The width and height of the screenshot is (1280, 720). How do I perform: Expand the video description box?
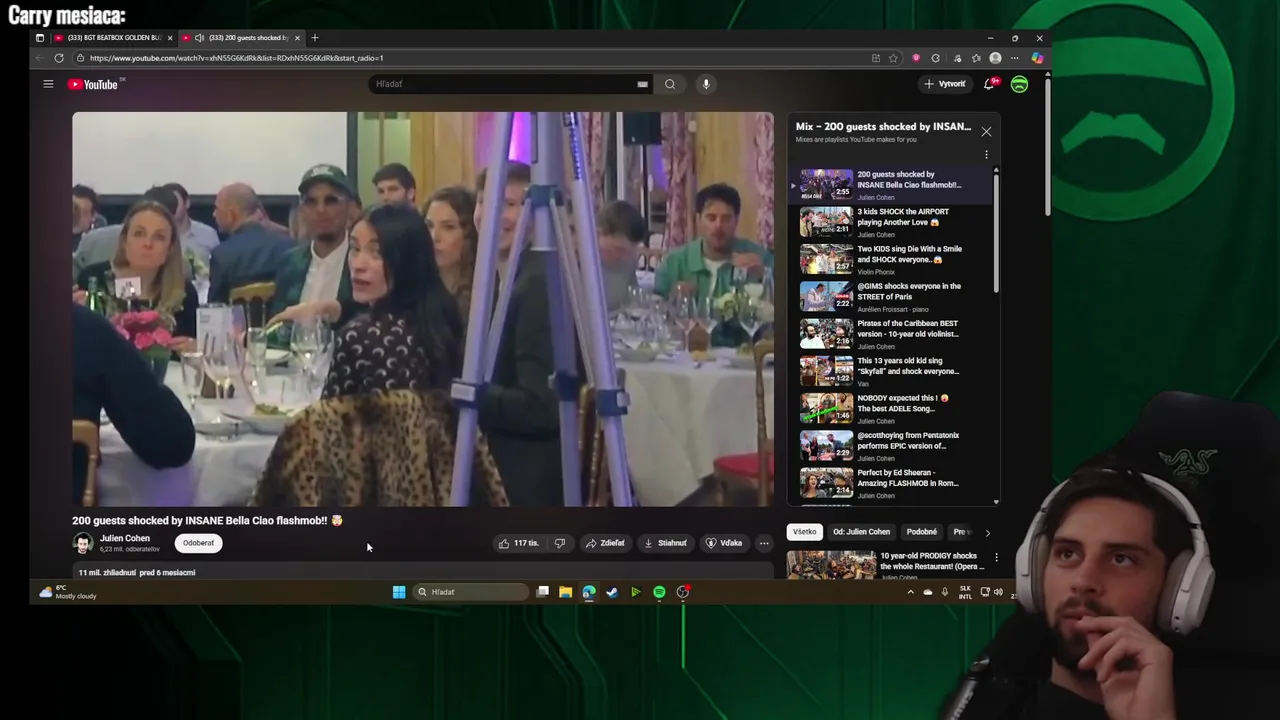(x=423, y=572)
